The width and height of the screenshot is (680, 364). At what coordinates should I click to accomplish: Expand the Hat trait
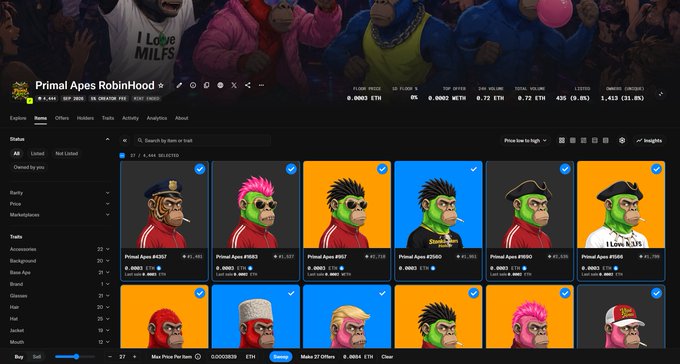click(x=60, y=319)
